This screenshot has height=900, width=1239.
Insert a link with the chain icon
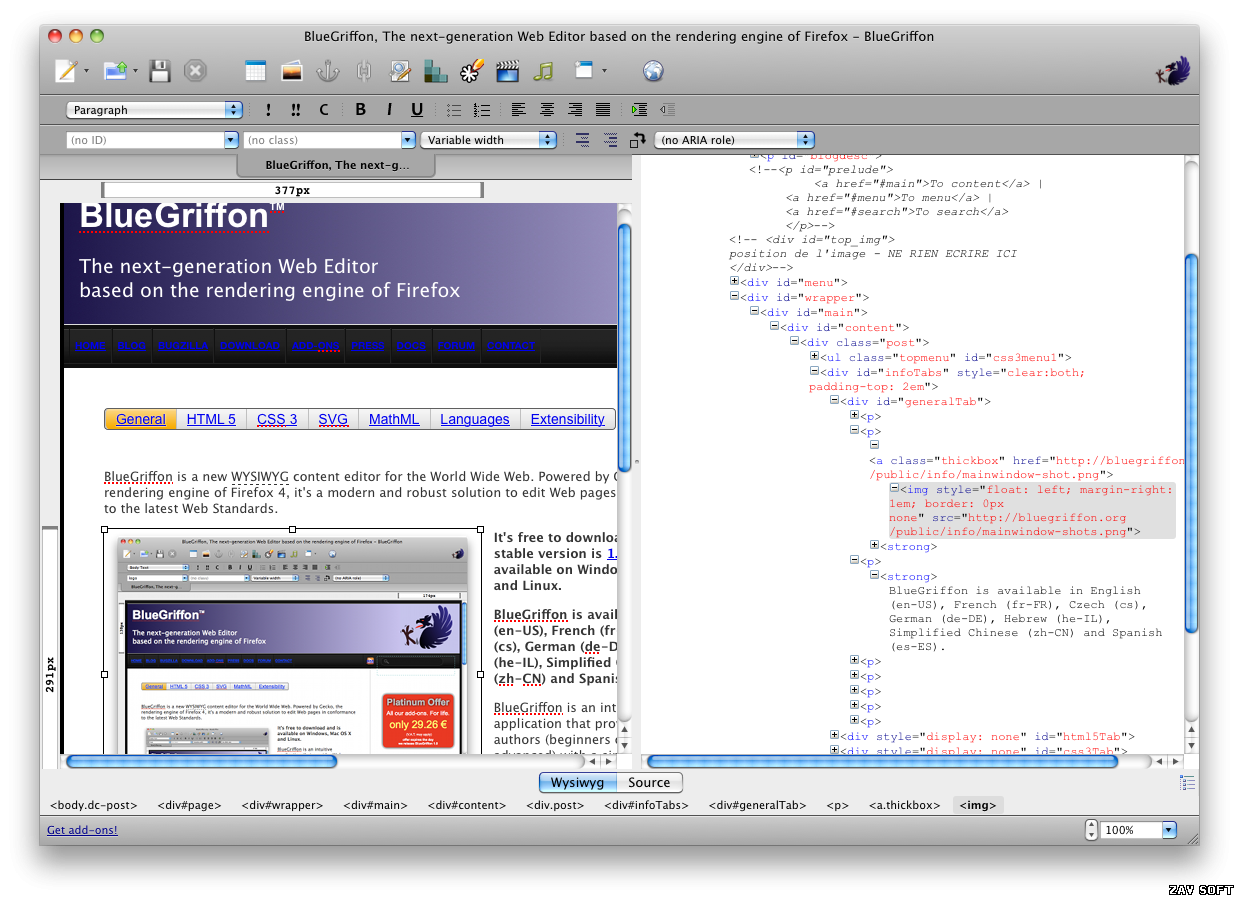click(364, 71)
